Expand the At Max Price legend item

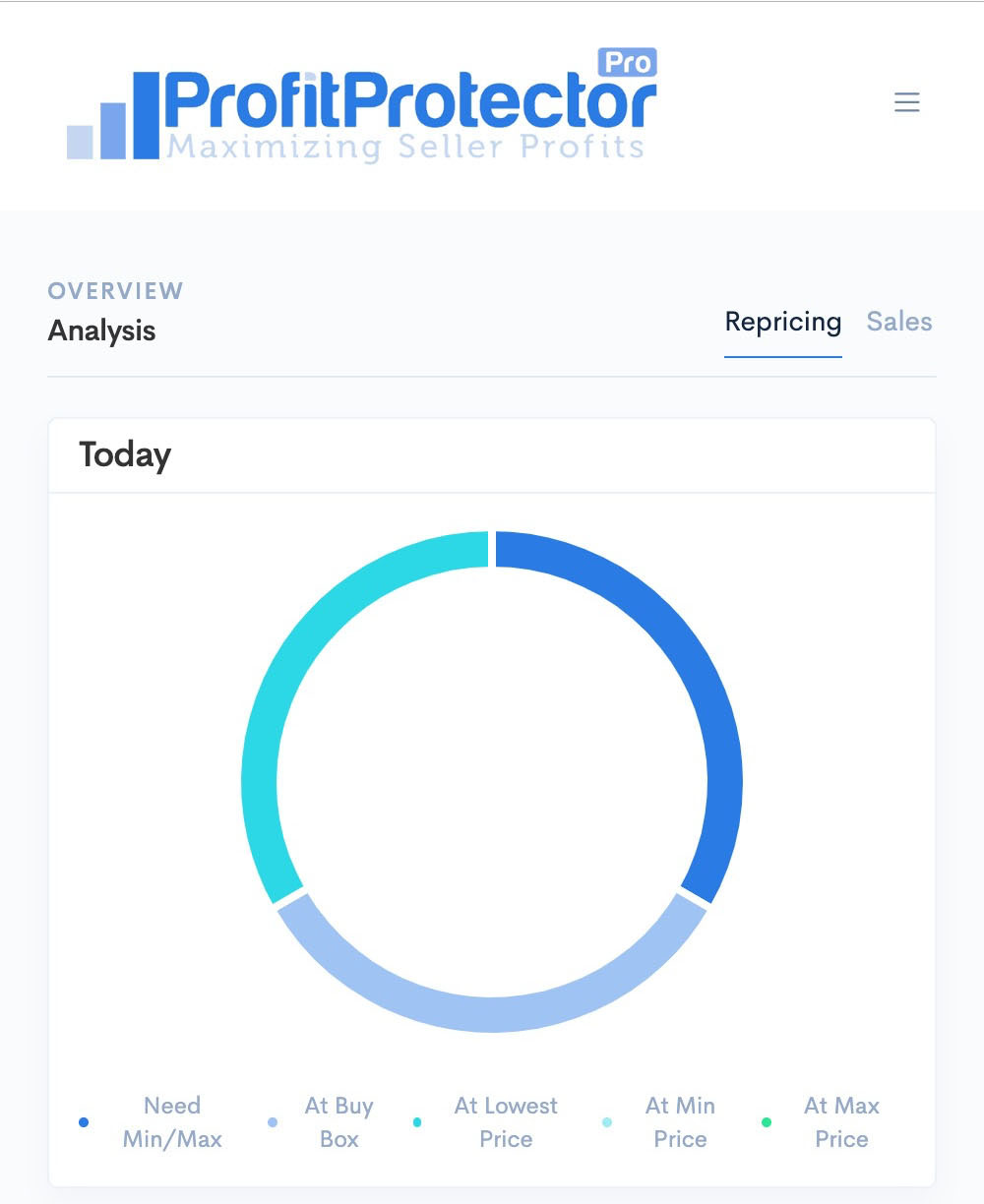coord(841,1121)
